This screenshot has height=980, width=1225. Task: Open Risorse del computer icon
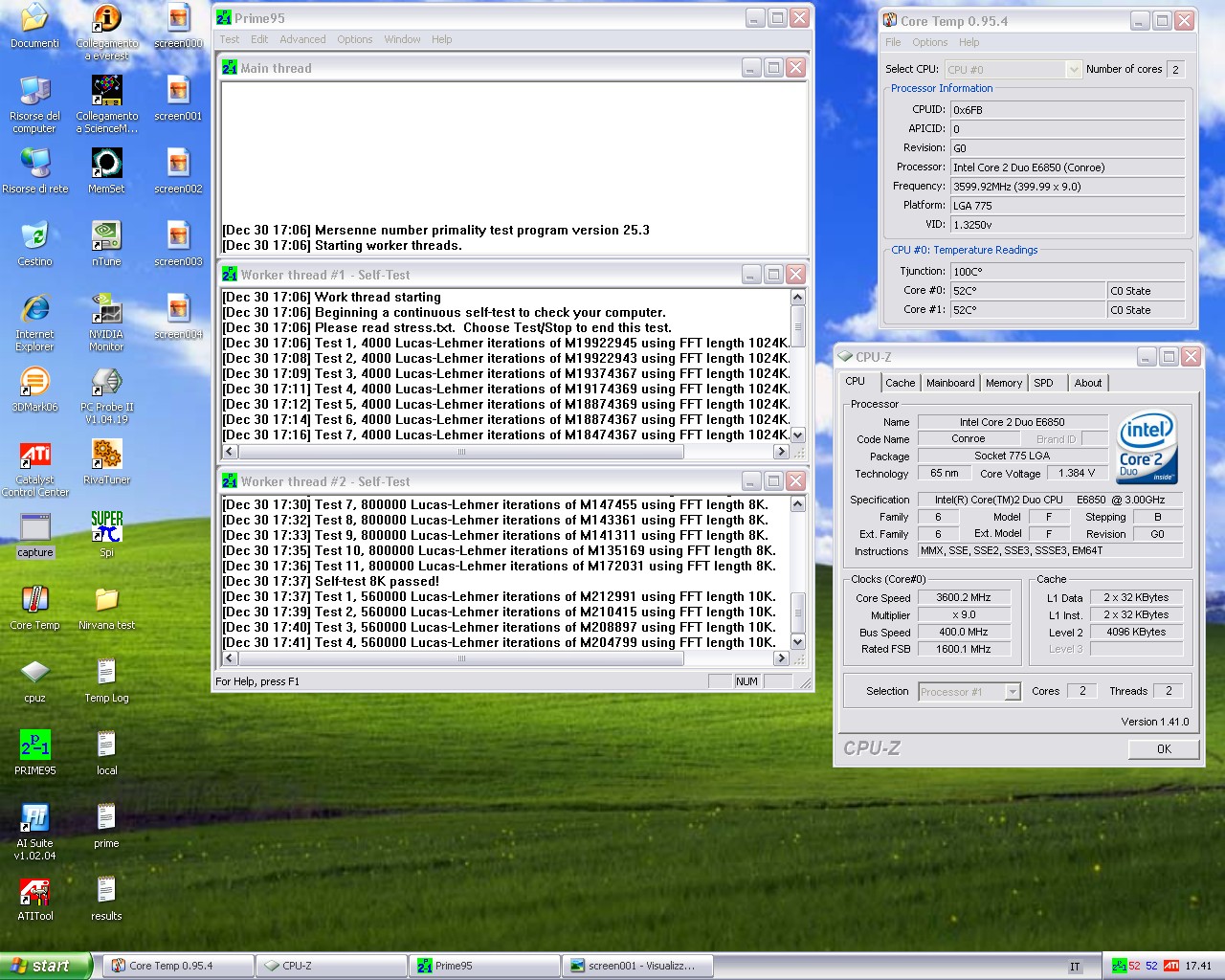coord(34,104)
